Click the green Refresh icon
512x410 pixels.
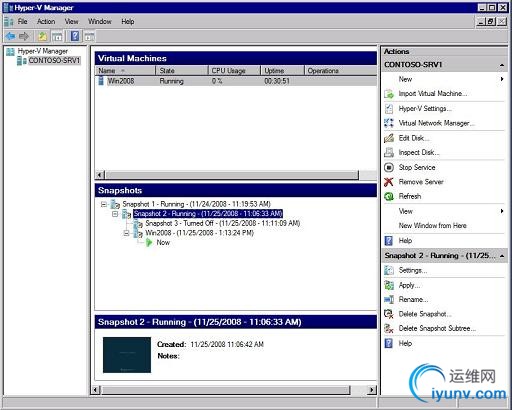pyautogui.click(x=389, y=196)
